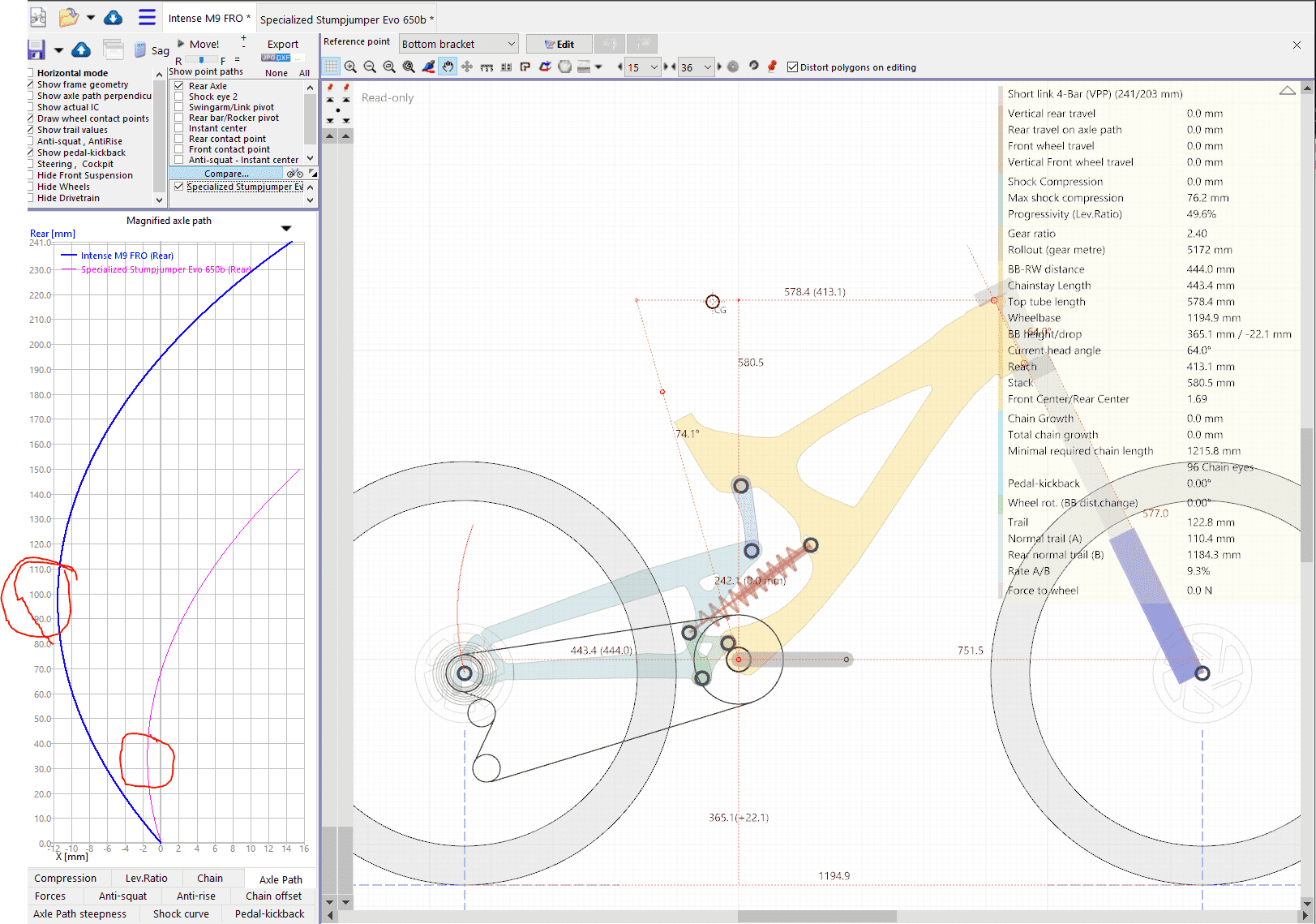This screenshot has width=1316, height=924.
Task: Open the blue hamburger menu
Action: (147, 17)
